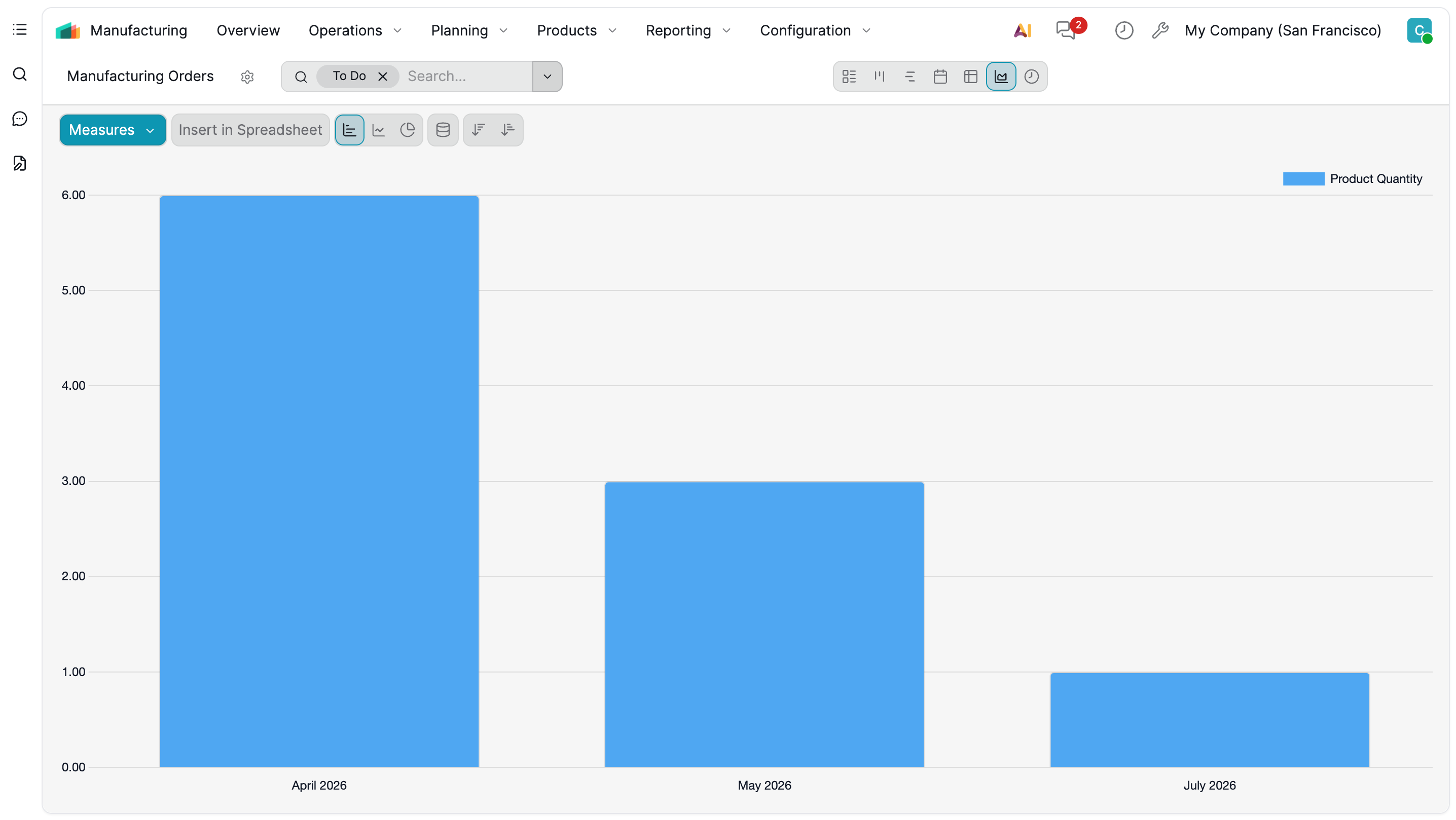This screenshot has width=1456, height=820.
Task: Open the calendar view
Action: [x=940, y=77]
